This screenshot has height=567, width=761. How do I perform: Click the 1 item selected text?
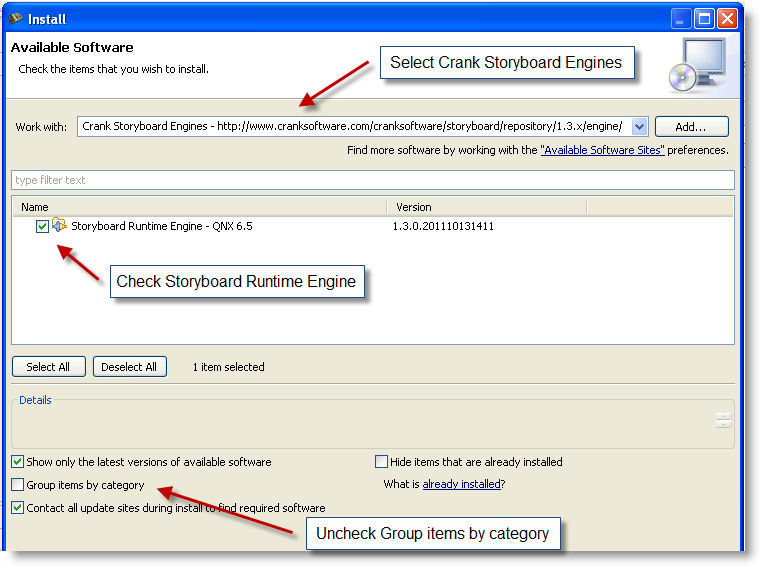coord(228,367)
